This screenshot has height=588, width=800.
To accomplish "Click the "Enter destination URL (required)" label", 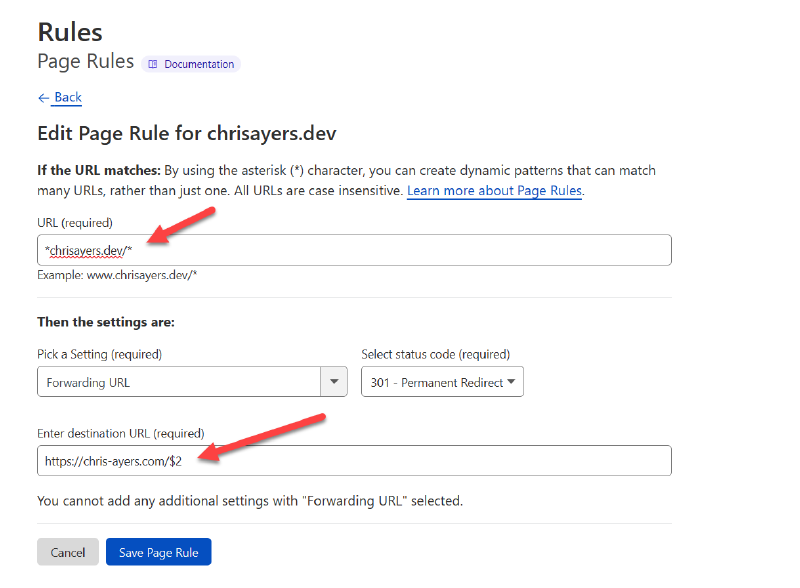I will (x=120, y=433).
